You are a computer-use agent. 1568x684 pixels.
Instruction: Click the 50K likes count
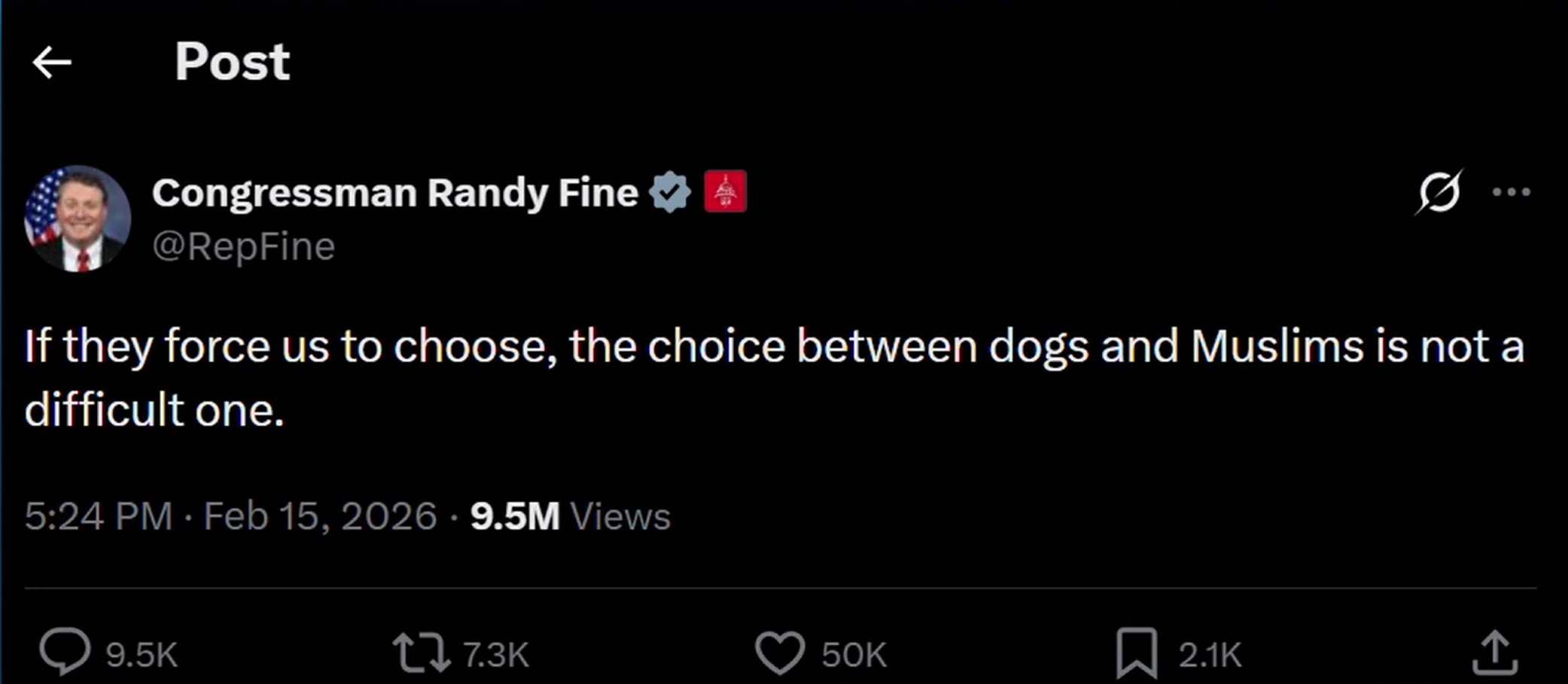854,655
